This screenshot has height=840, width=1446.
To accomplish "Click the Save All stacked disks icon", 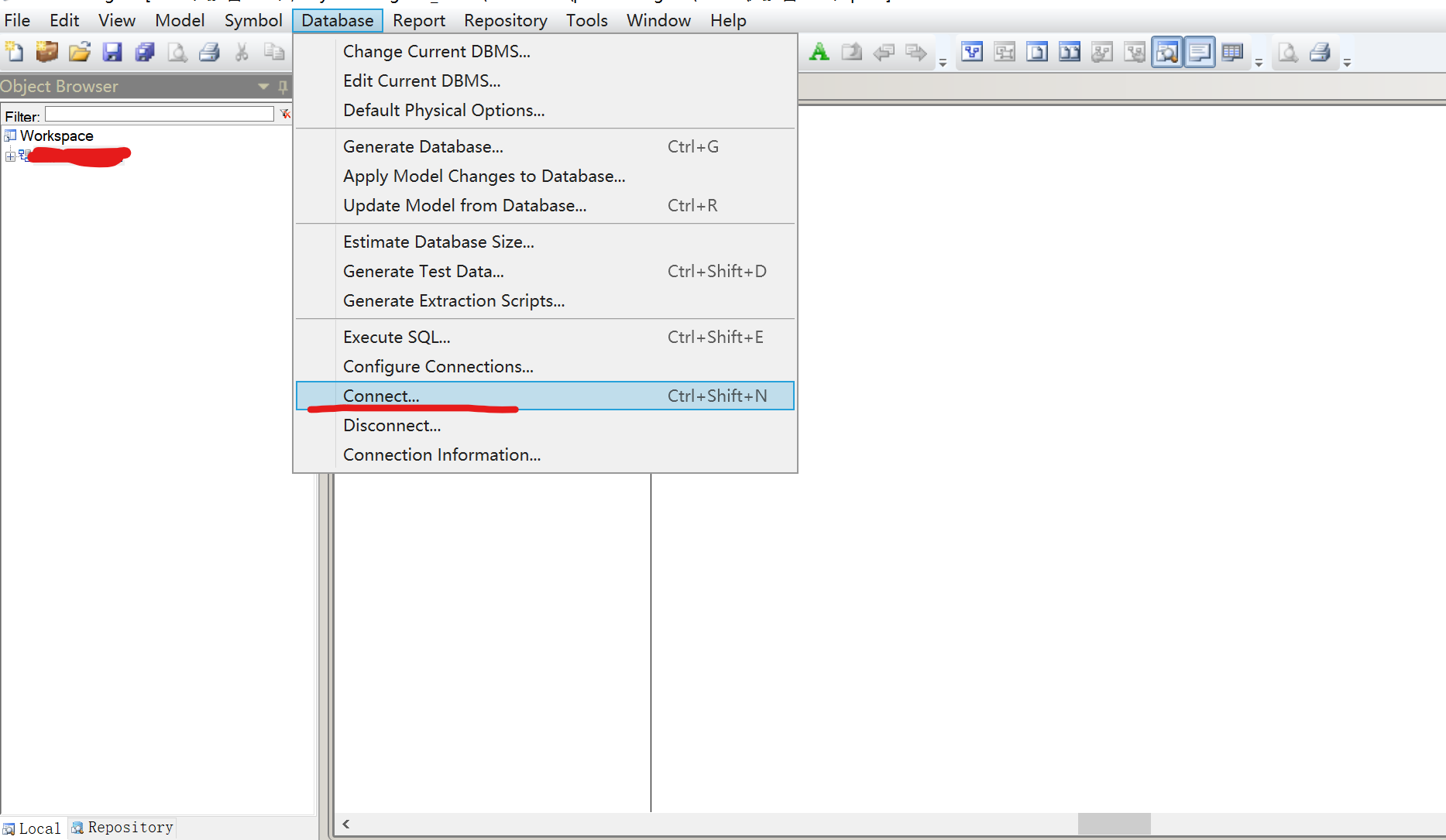I will pos(145,52).
